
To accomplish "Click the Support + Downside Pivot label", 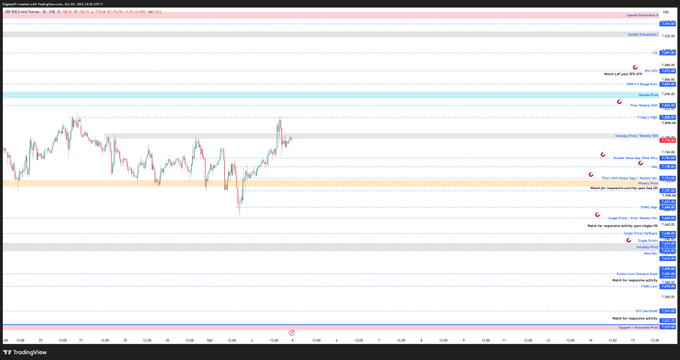I will click(638, 327).
